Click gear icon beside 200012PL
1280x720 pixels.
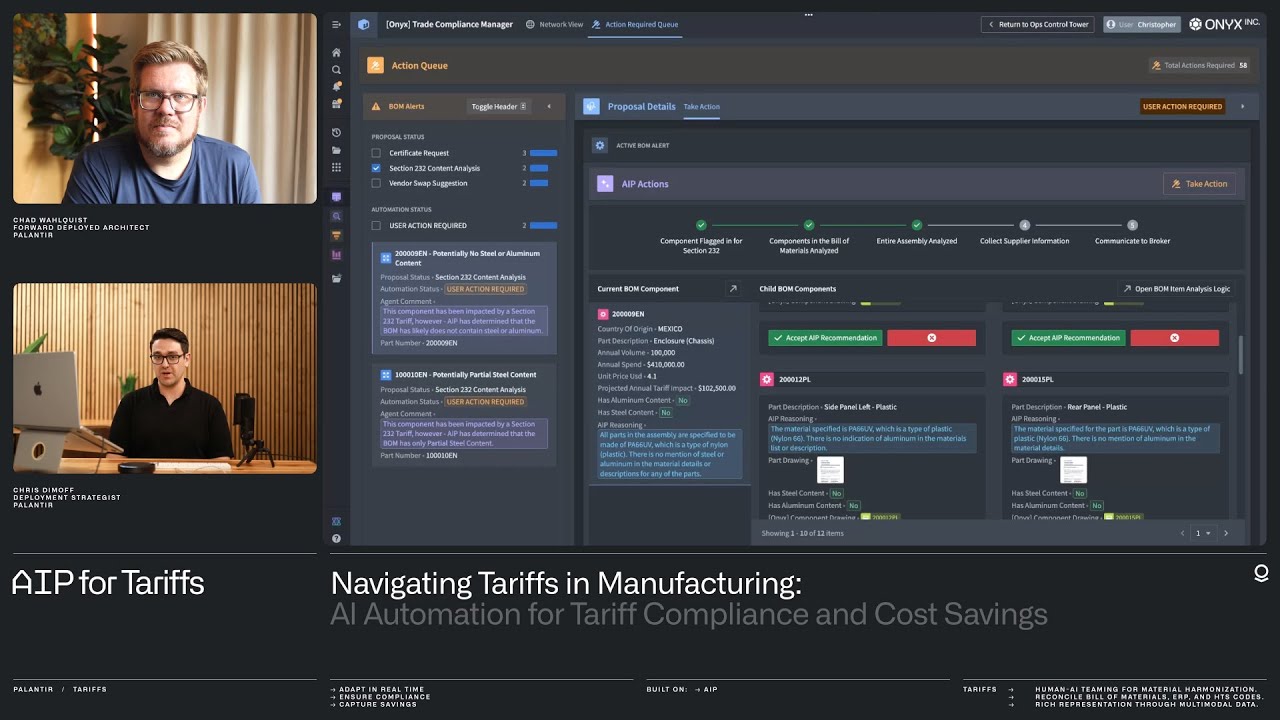coord(767,380)
